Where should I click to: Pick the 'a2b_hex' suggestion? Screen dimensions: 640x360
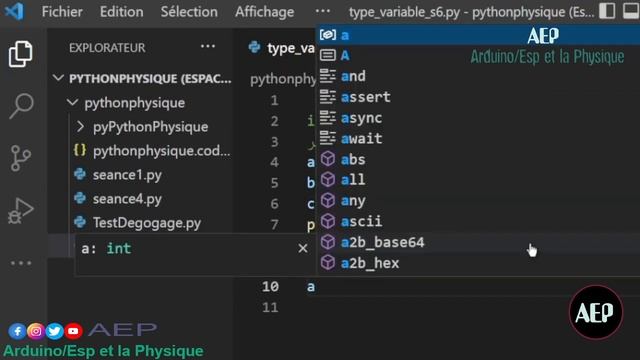tap(478, 263)
